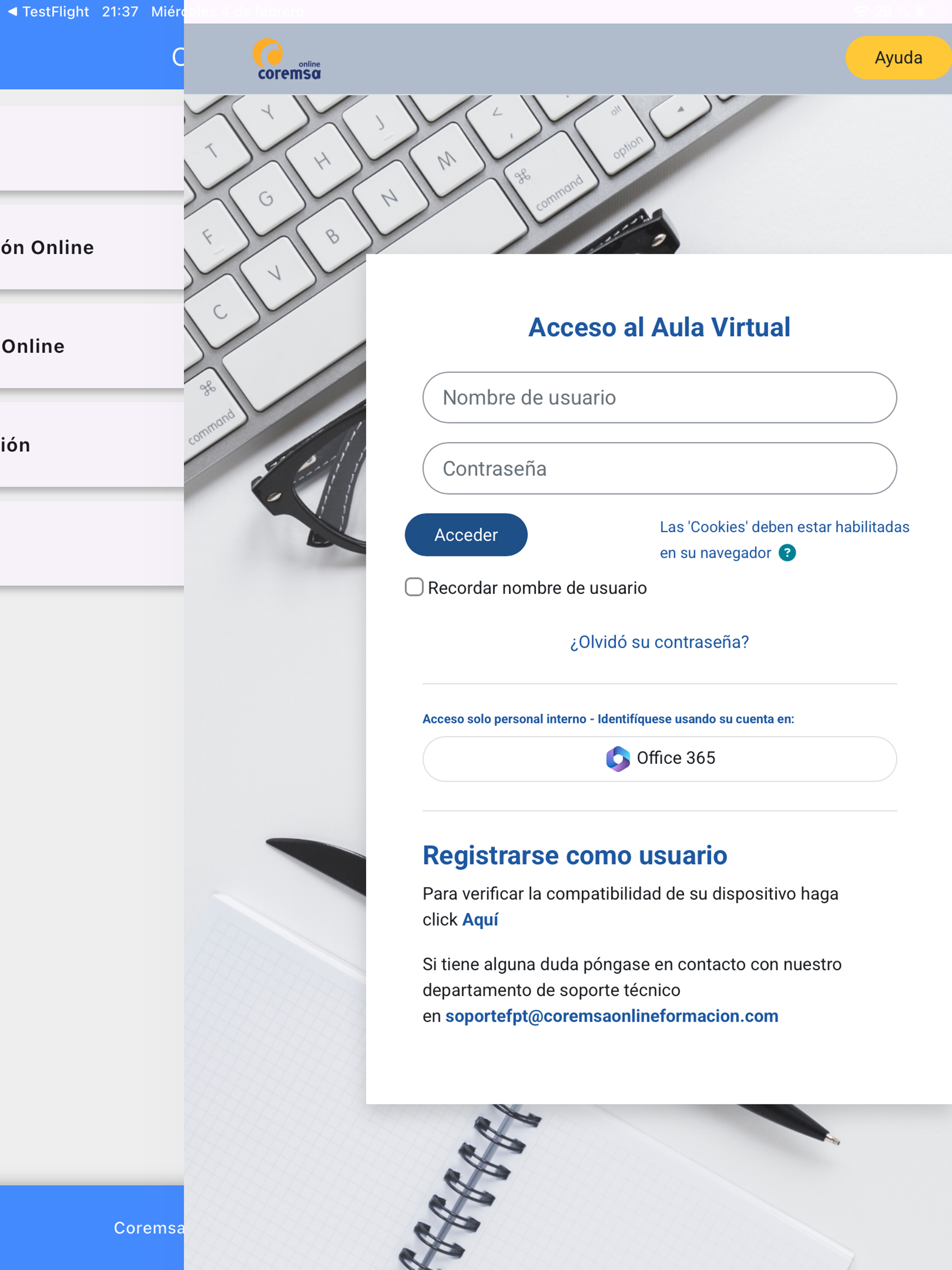Click the Registrarse como usuario heading
952x1270 pixels.
(575, 855)
